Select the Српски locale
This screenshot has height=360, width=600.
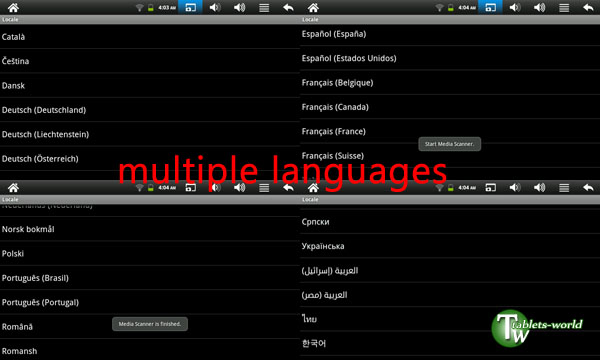(450, 222)
